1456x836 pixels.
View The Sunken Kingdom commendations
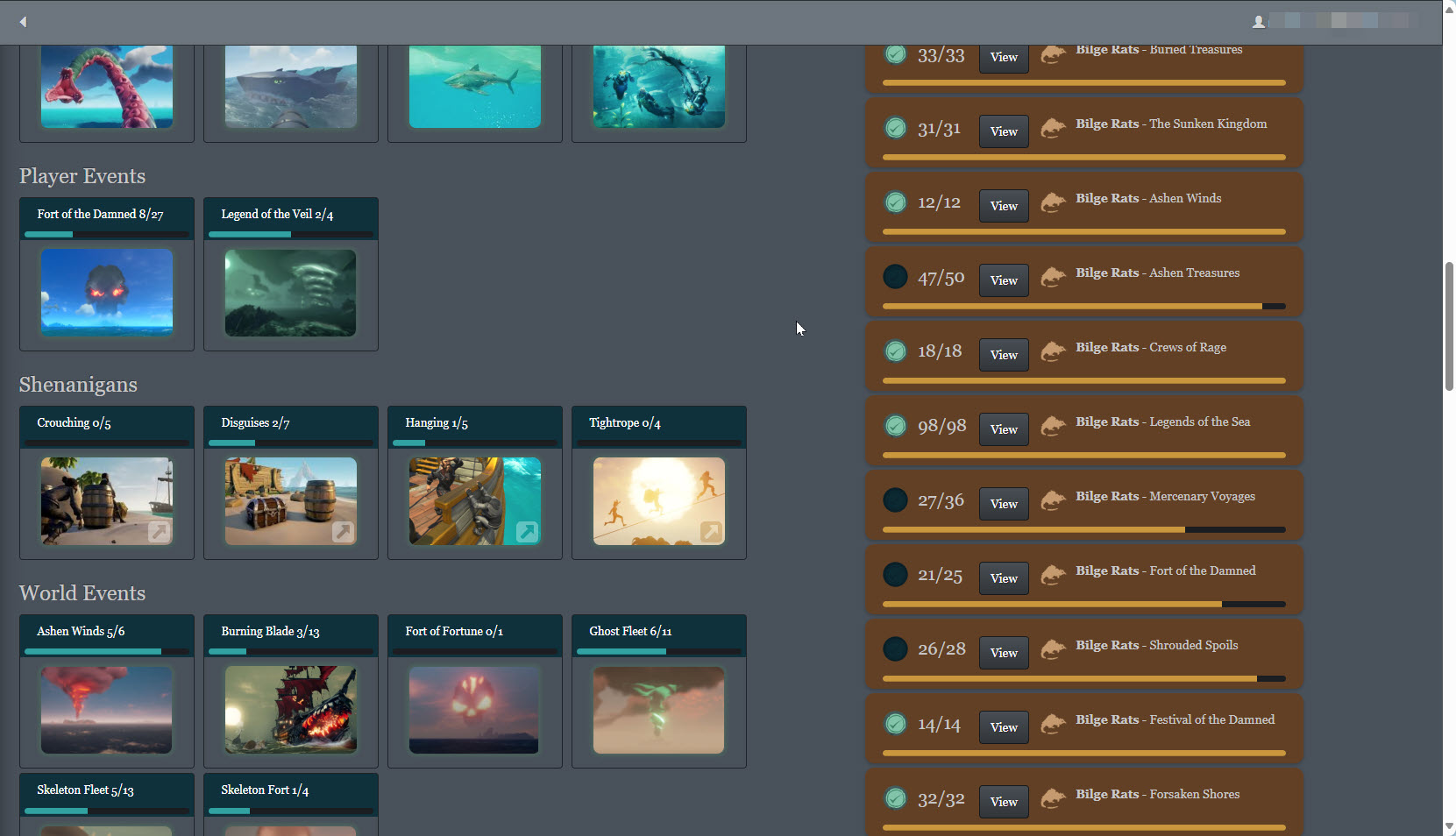(x=1004, y=131)
